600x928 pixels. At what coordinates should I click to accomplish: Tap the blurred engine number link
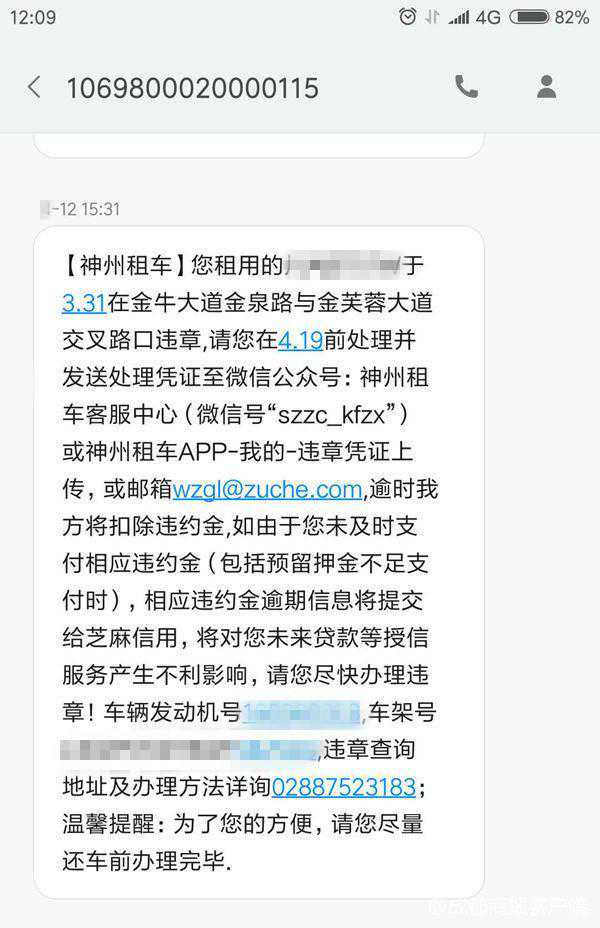[x=301, y=713]
